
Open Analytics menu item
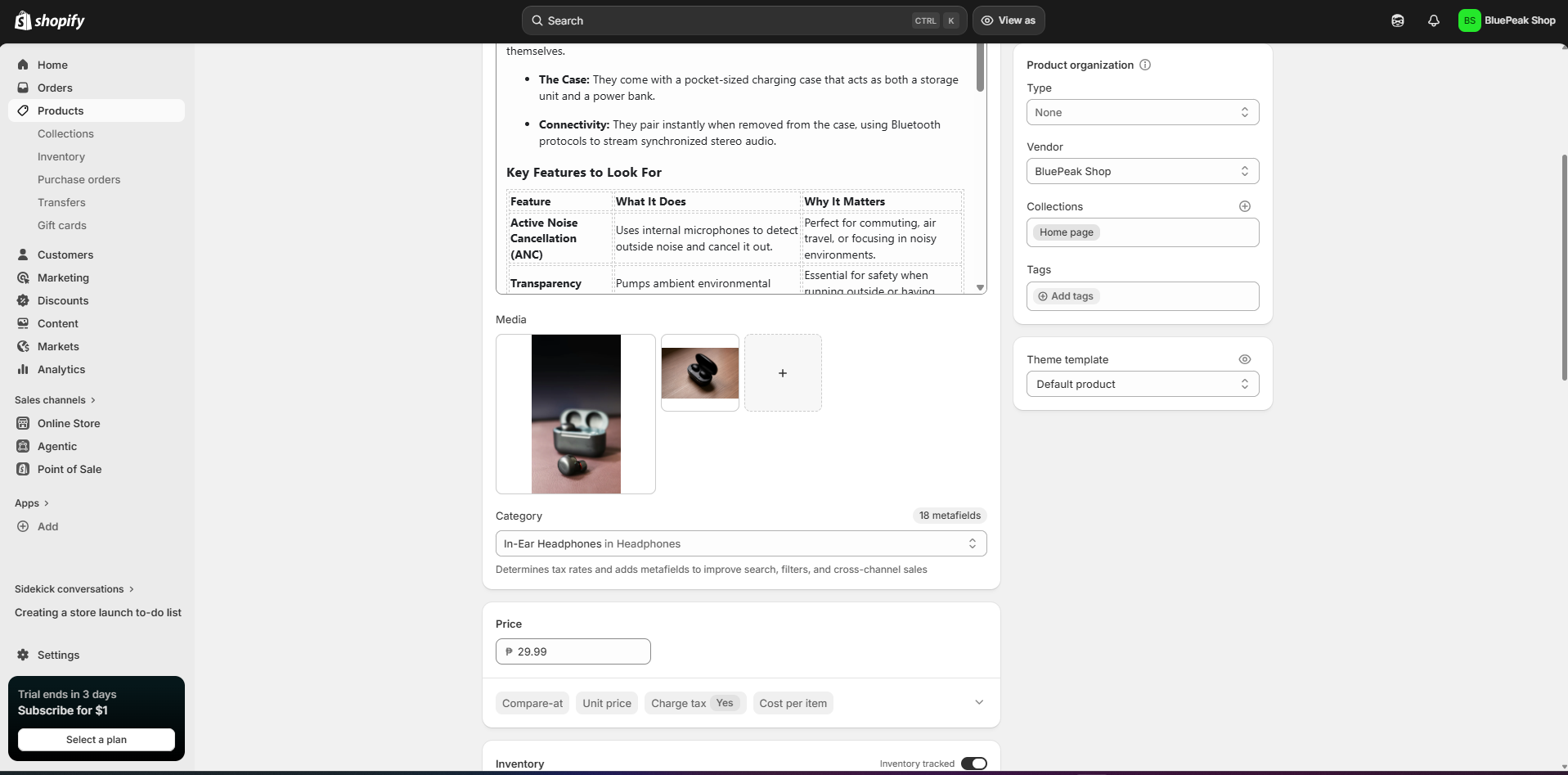[61, 369]
